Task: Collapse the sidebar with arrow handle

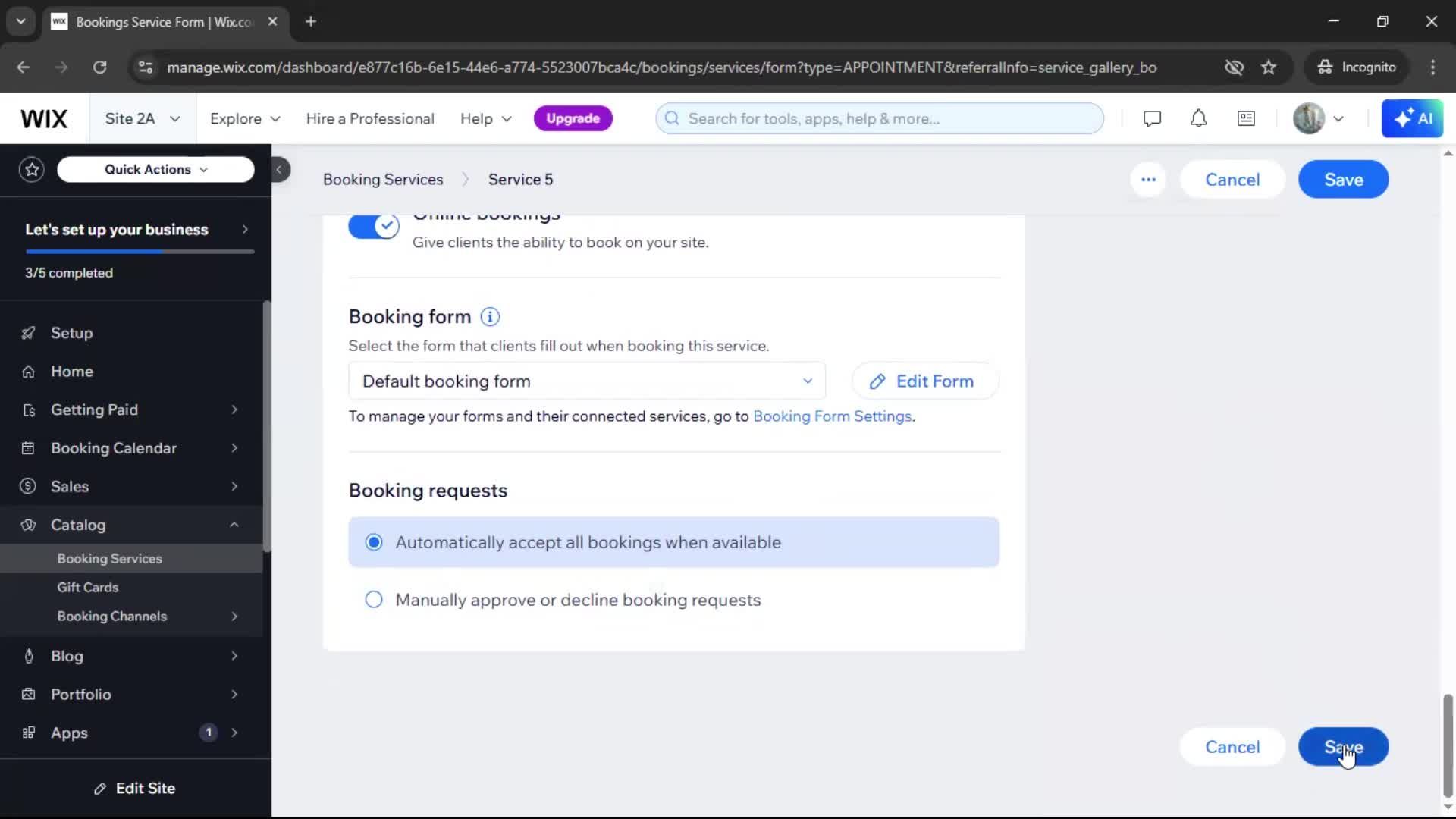Action: click(279, 170)
